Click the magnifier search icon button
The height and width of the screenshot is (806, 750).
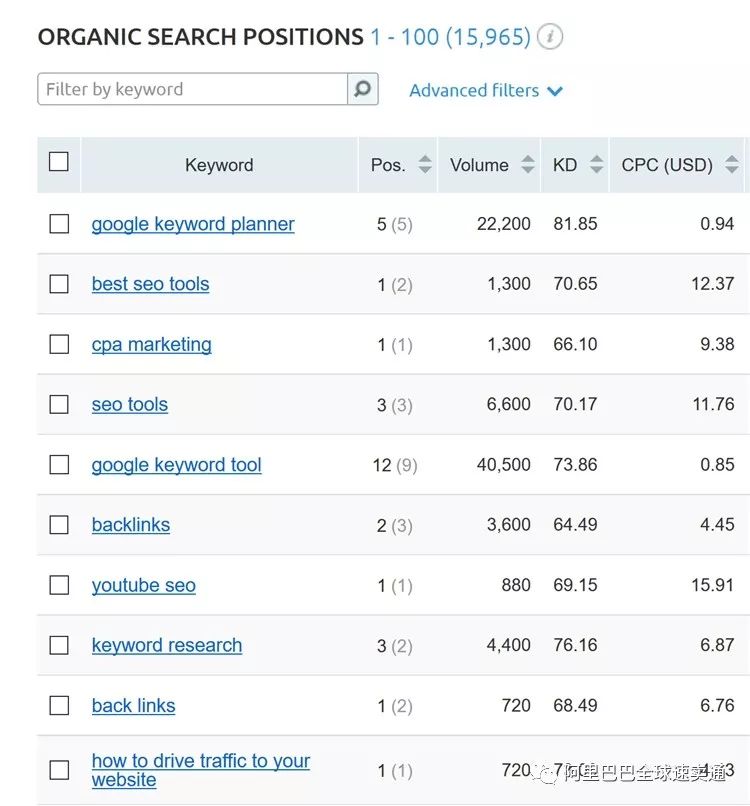click(362, 89)
